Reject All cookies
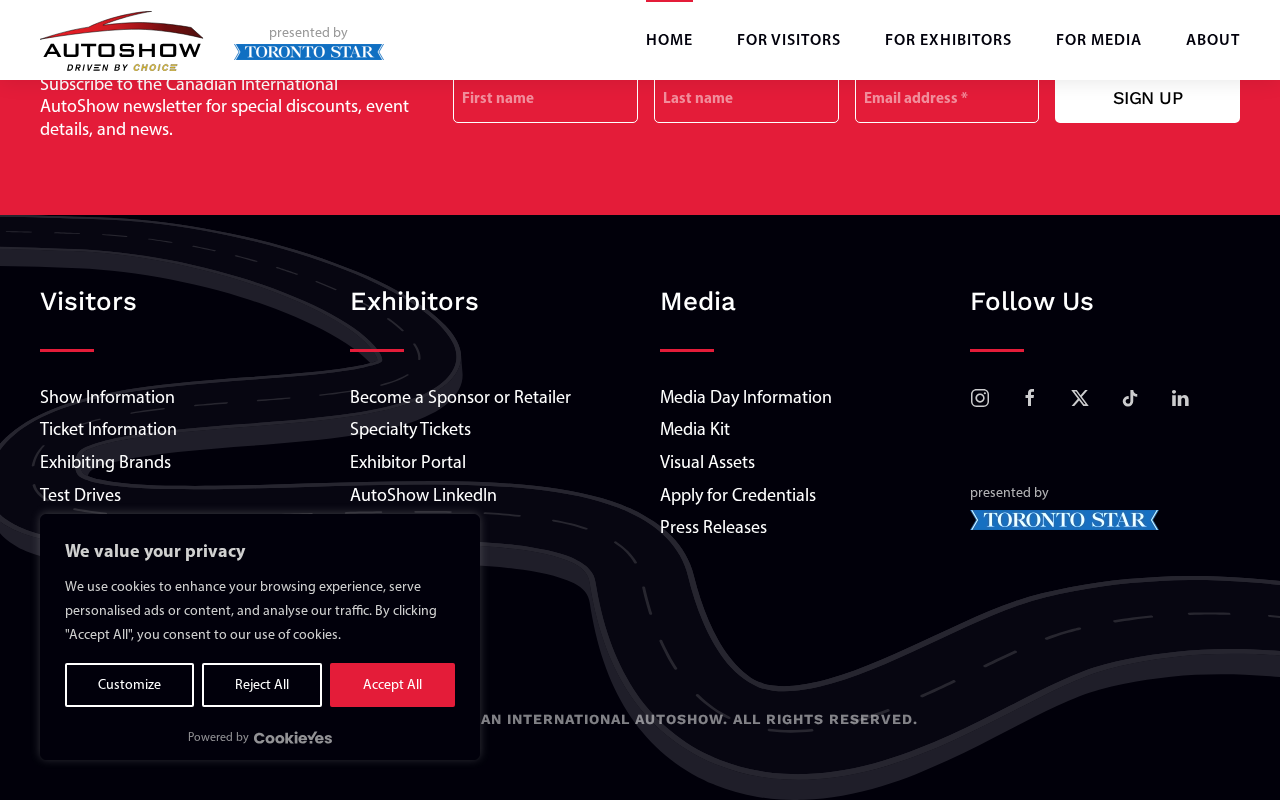The image size is (1280, 800). point(262,685)
